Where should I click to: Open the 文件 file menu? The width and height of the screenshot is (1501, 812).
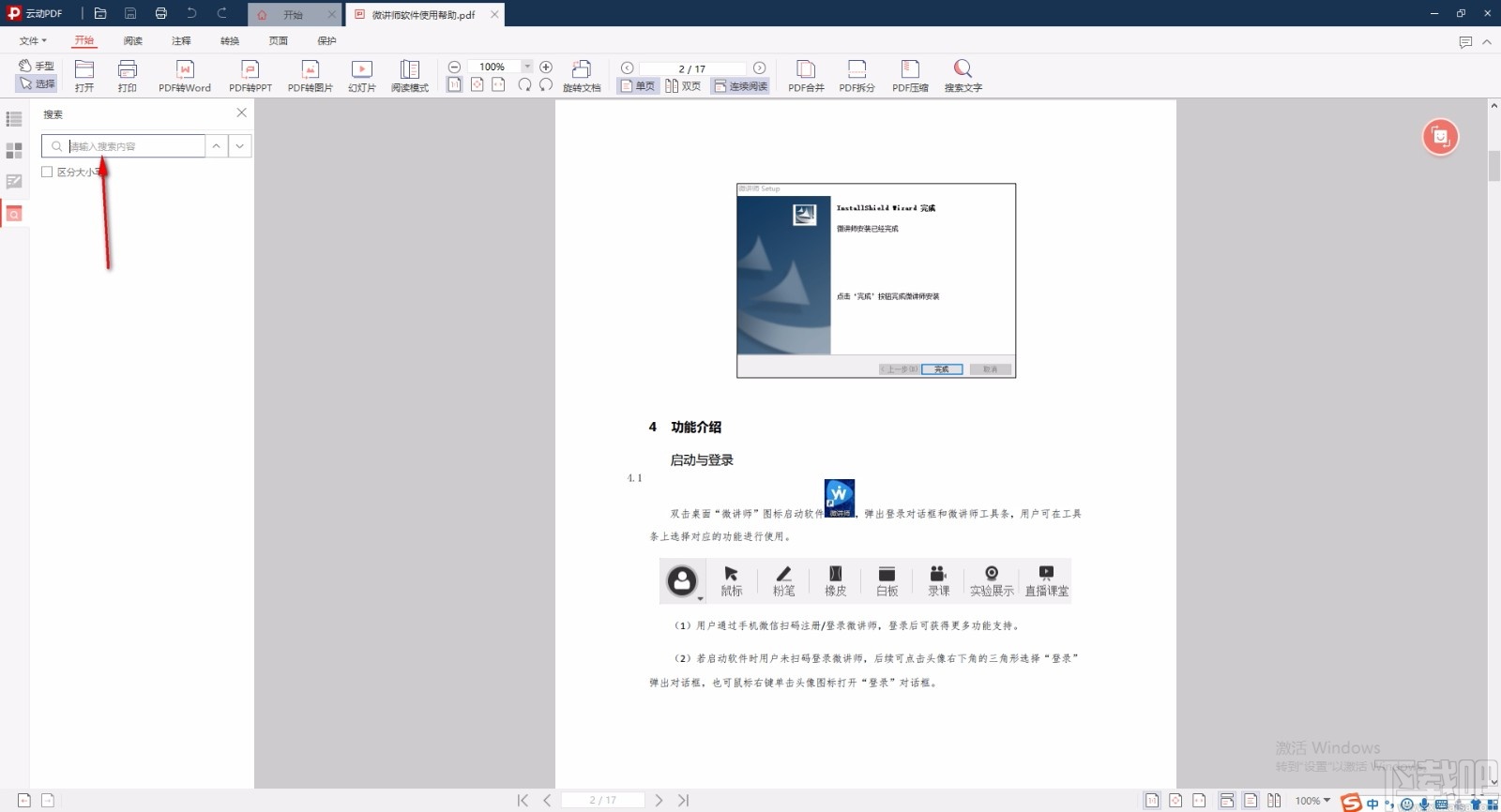coord(33,40)
